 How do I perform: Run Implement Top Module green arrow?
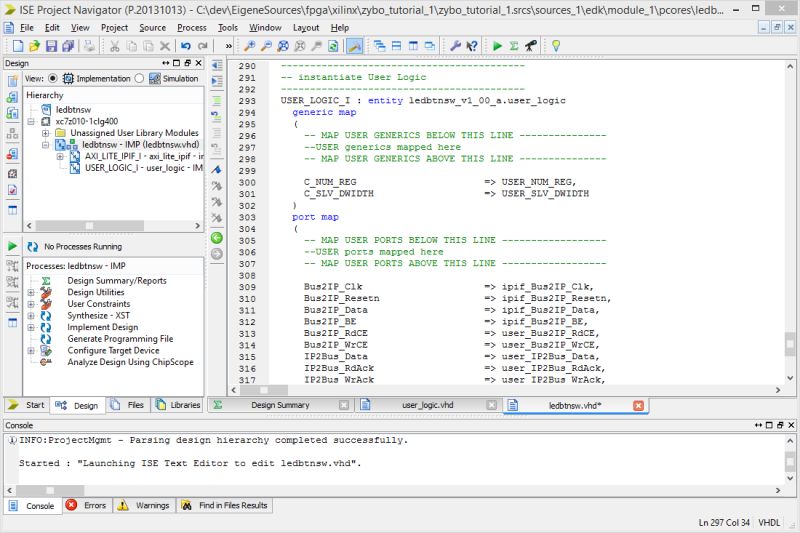[497, 46]
